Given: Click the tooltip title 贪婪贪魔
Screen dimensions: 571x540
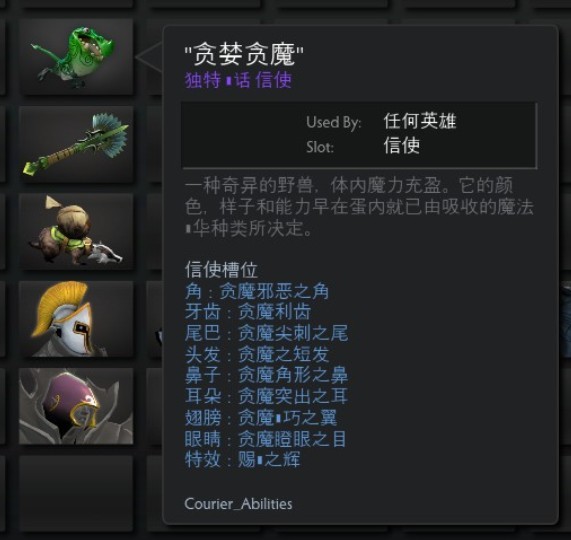Looking at the screenshot, I should pyautogui.click(x=244, y=55).
